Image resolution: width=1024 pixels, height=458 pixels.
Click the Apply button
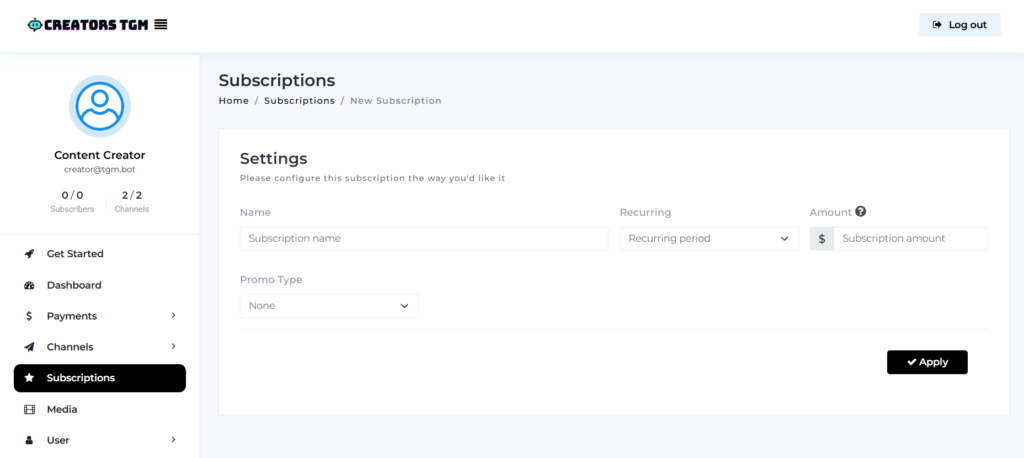[927, 362]
